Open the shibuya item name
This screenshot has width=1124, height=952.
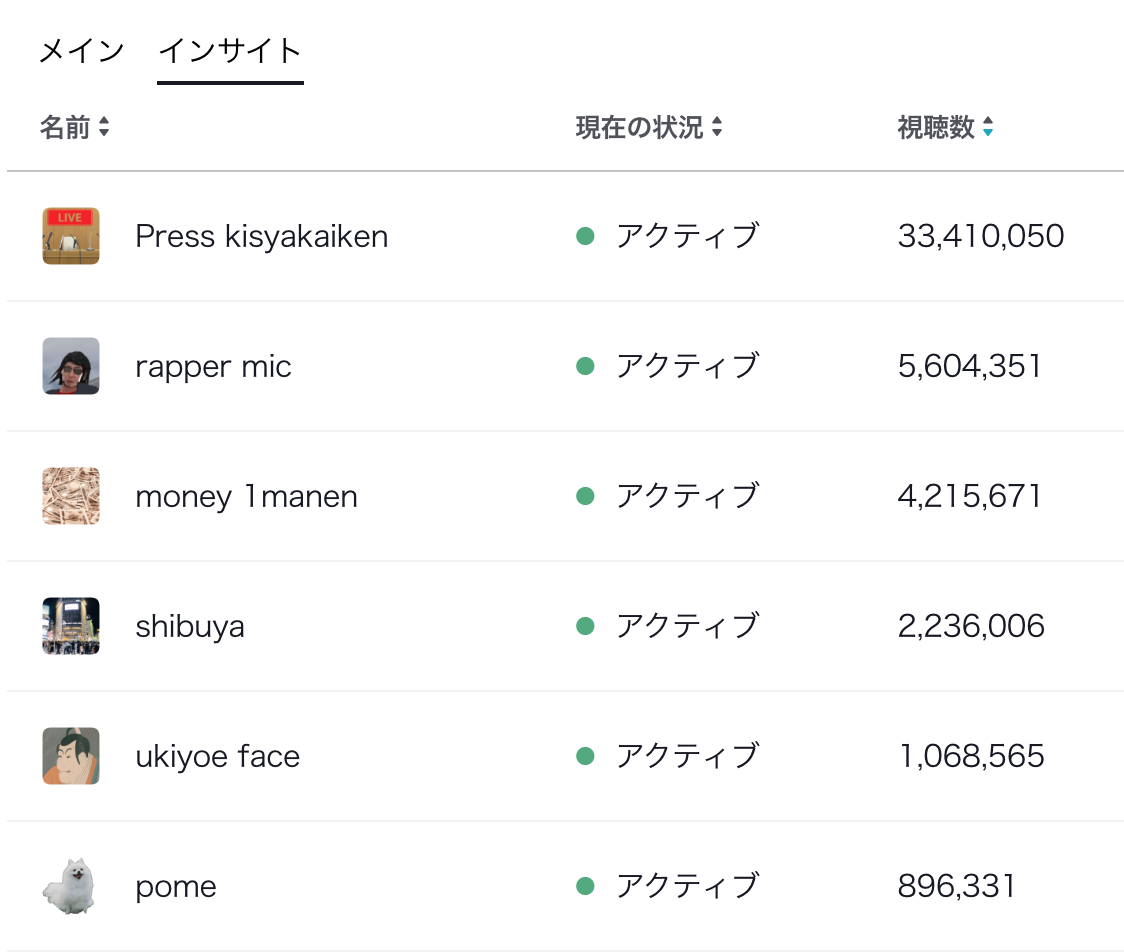click(190, 627)
